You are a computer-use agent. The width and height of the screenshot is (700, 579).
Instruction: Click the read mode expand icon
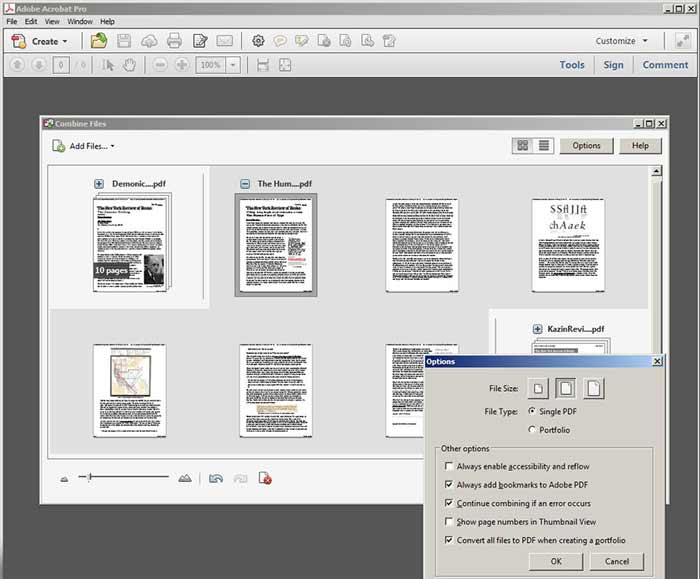682,41
